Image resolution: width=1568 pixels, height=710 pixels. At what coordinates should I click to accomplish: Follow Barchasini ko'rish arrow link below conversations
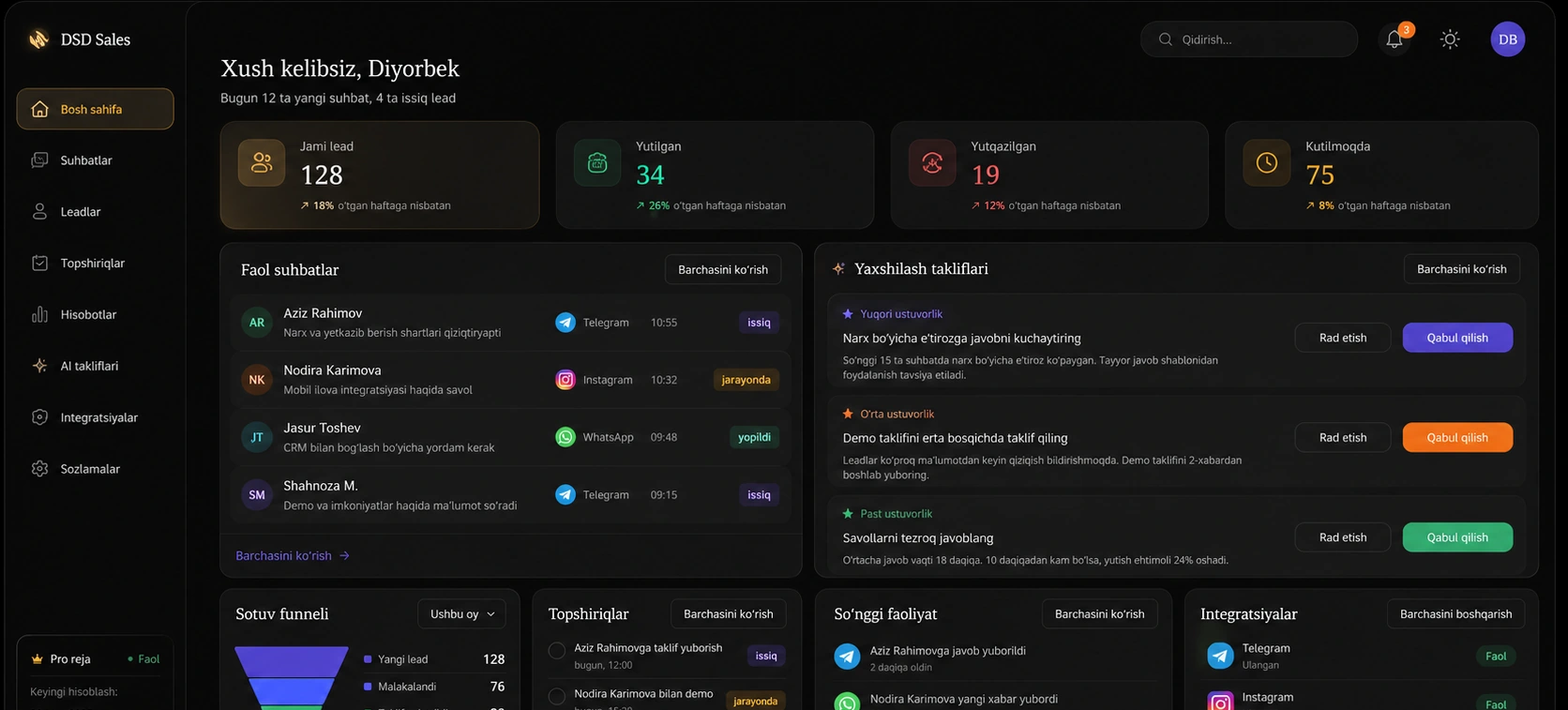[293, 555]
